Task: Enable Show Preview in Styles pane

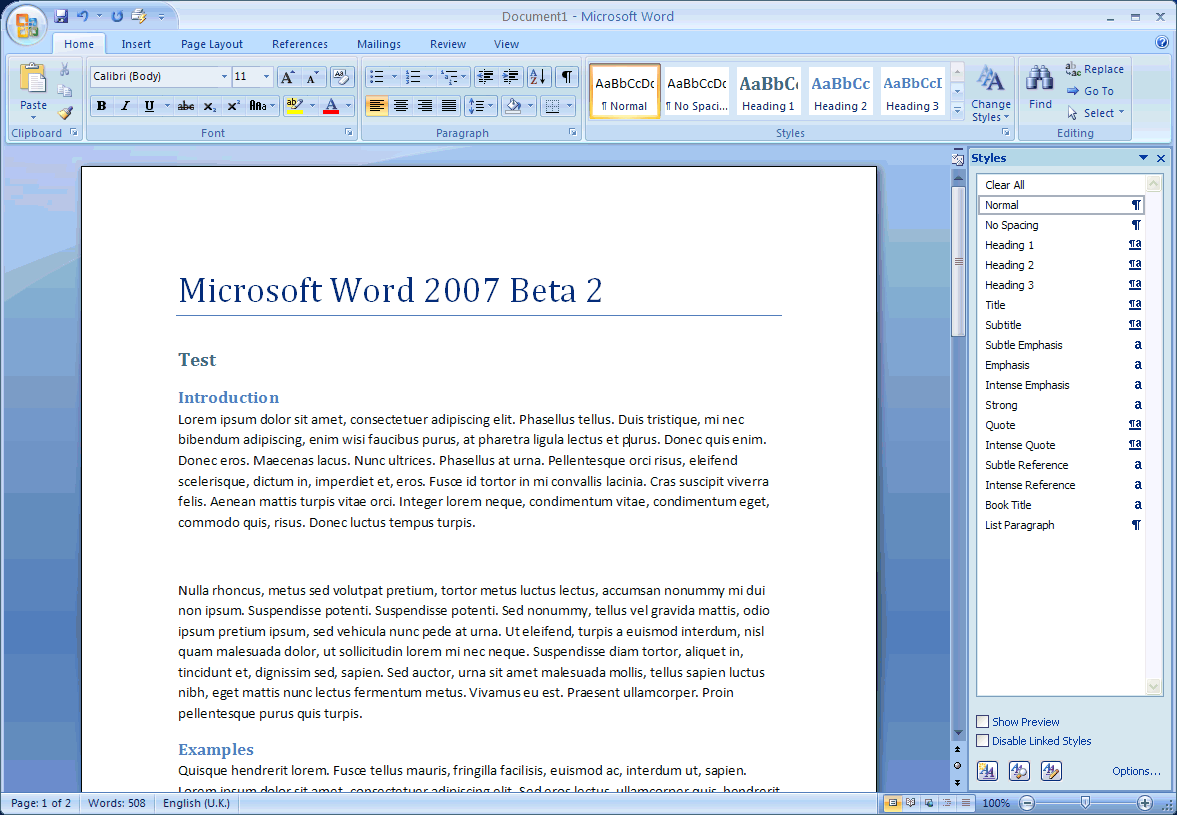Action: (982, 721)
